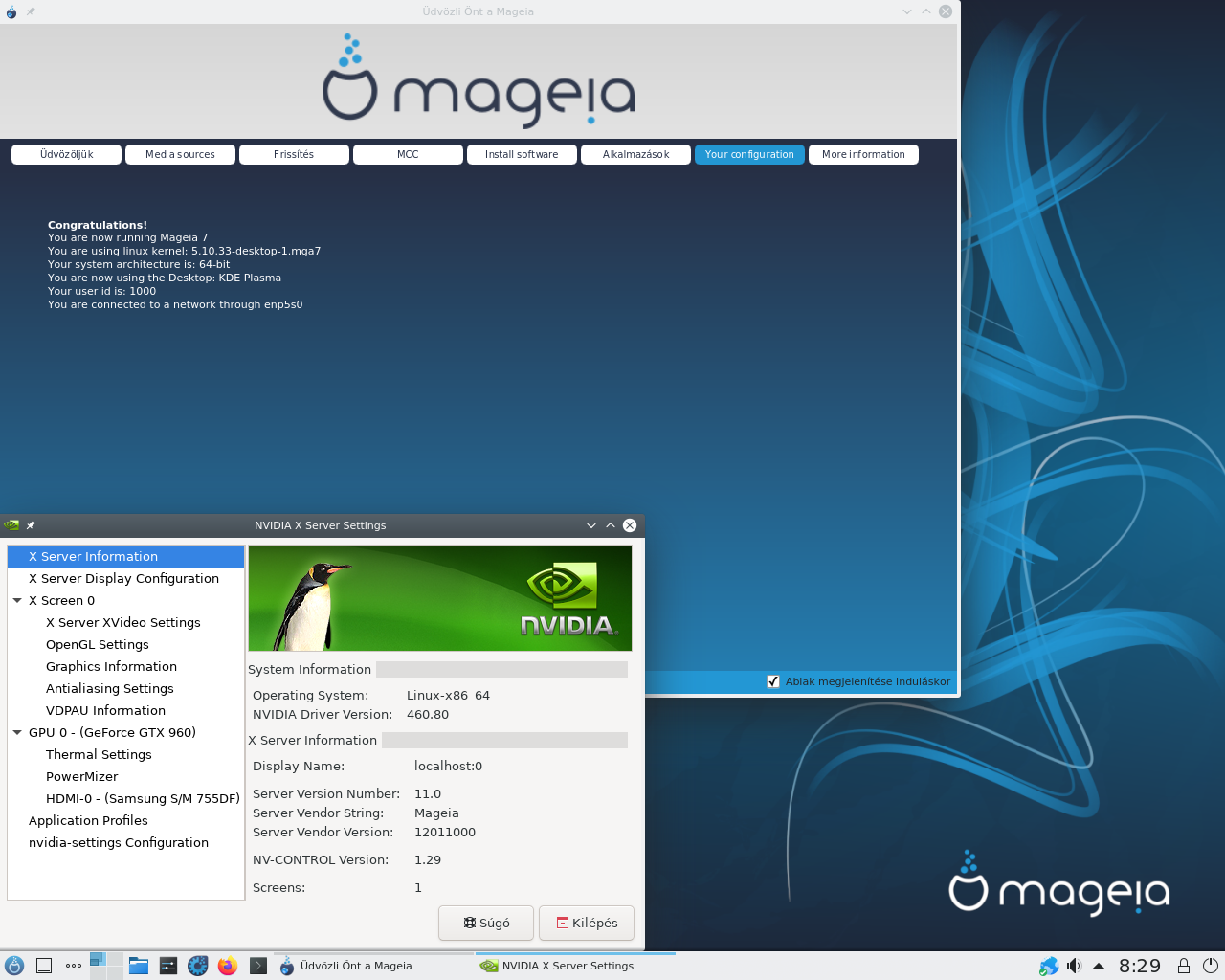Click the Súgó help button
The height and width of the screenshot is (980, 1225).
486,923
